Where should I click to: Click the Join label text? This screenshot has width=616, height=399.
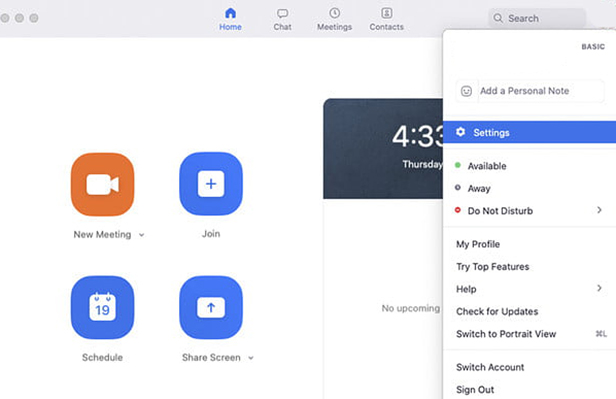(211, 234)
